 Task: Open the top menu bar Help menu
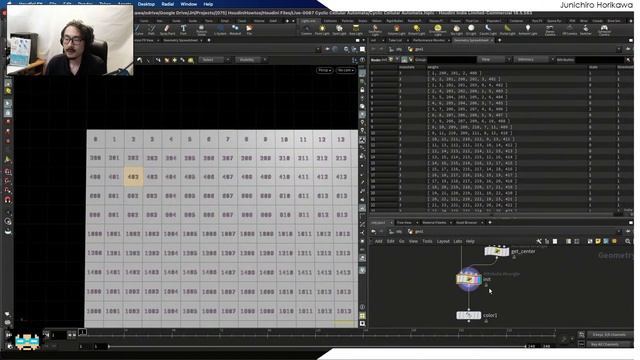pos(208,4)
